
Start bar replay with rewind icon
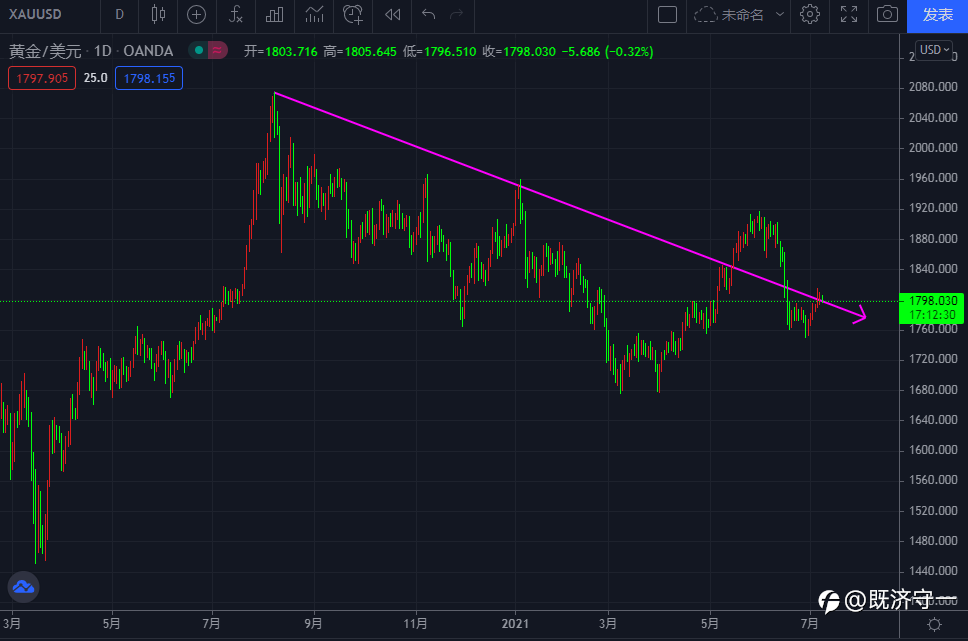point(393,14)
